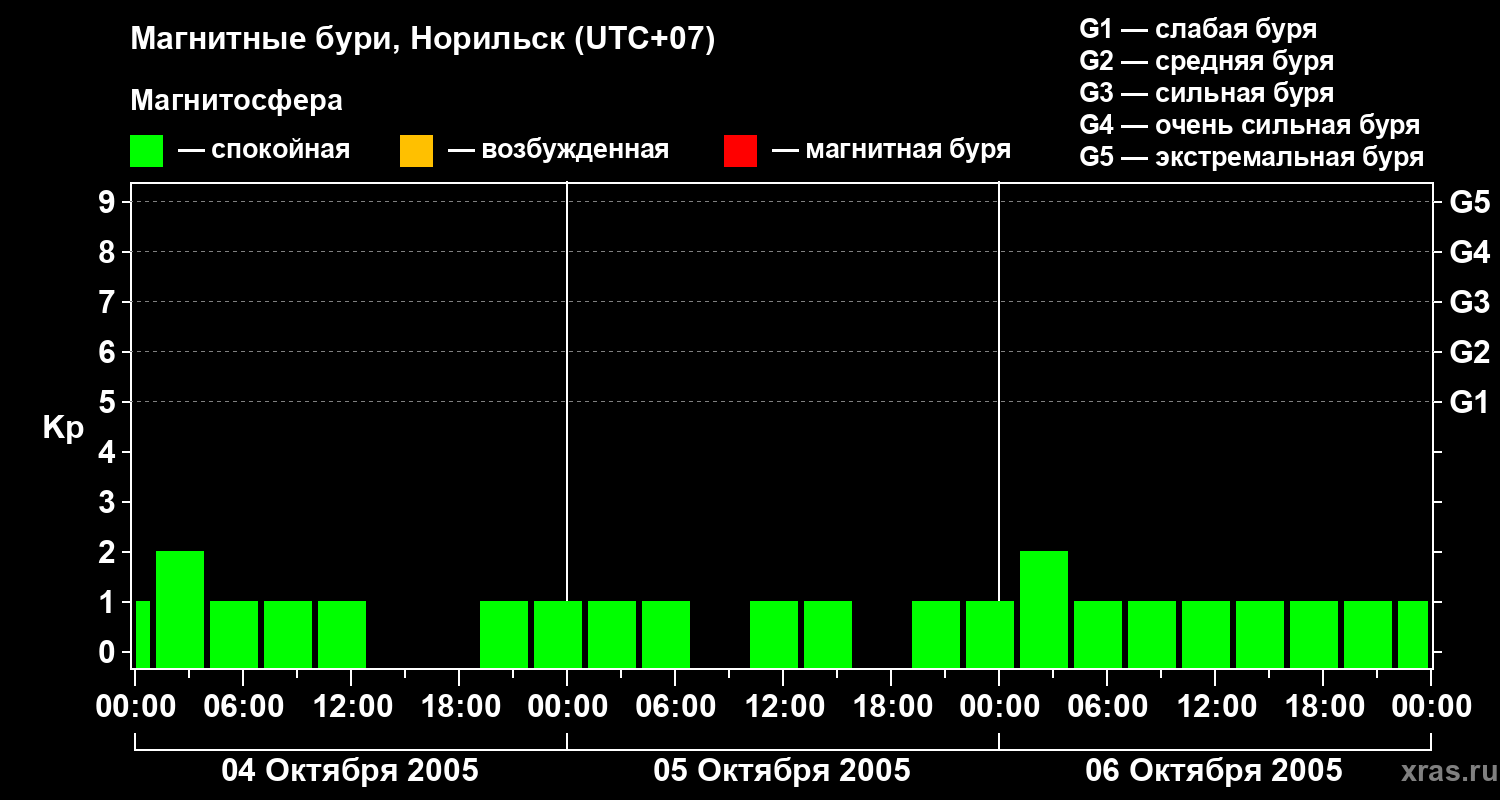
Task: Click the date label '05 Октября 2005'
Action: click(x=782, y=771)
